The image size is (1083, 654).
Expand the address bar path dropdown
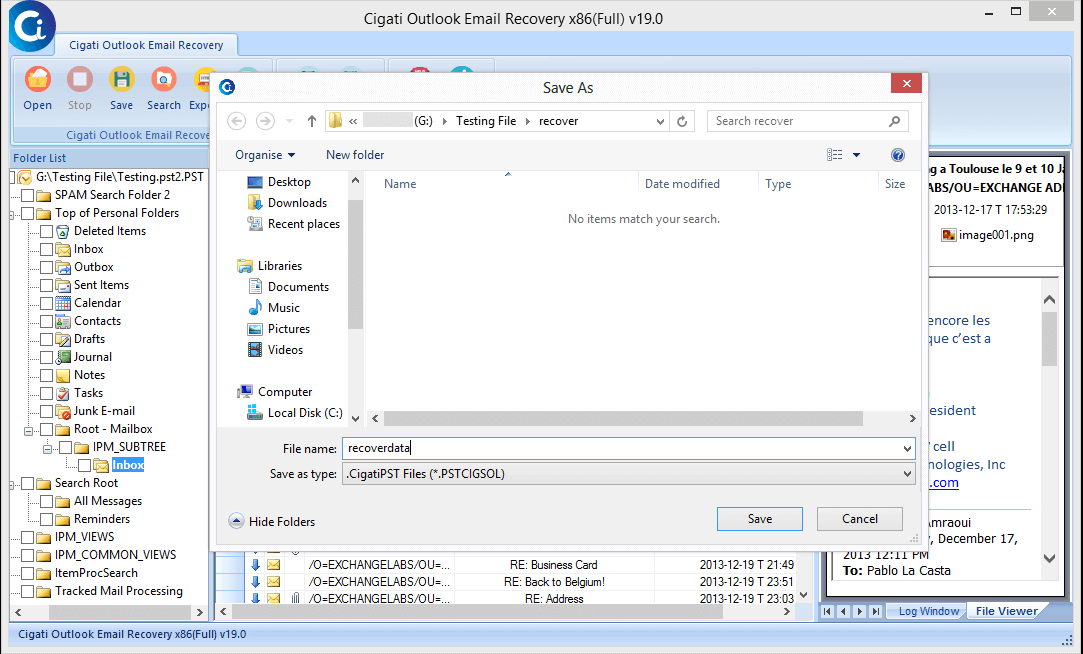pyautogui.click(x=660, y=121)
